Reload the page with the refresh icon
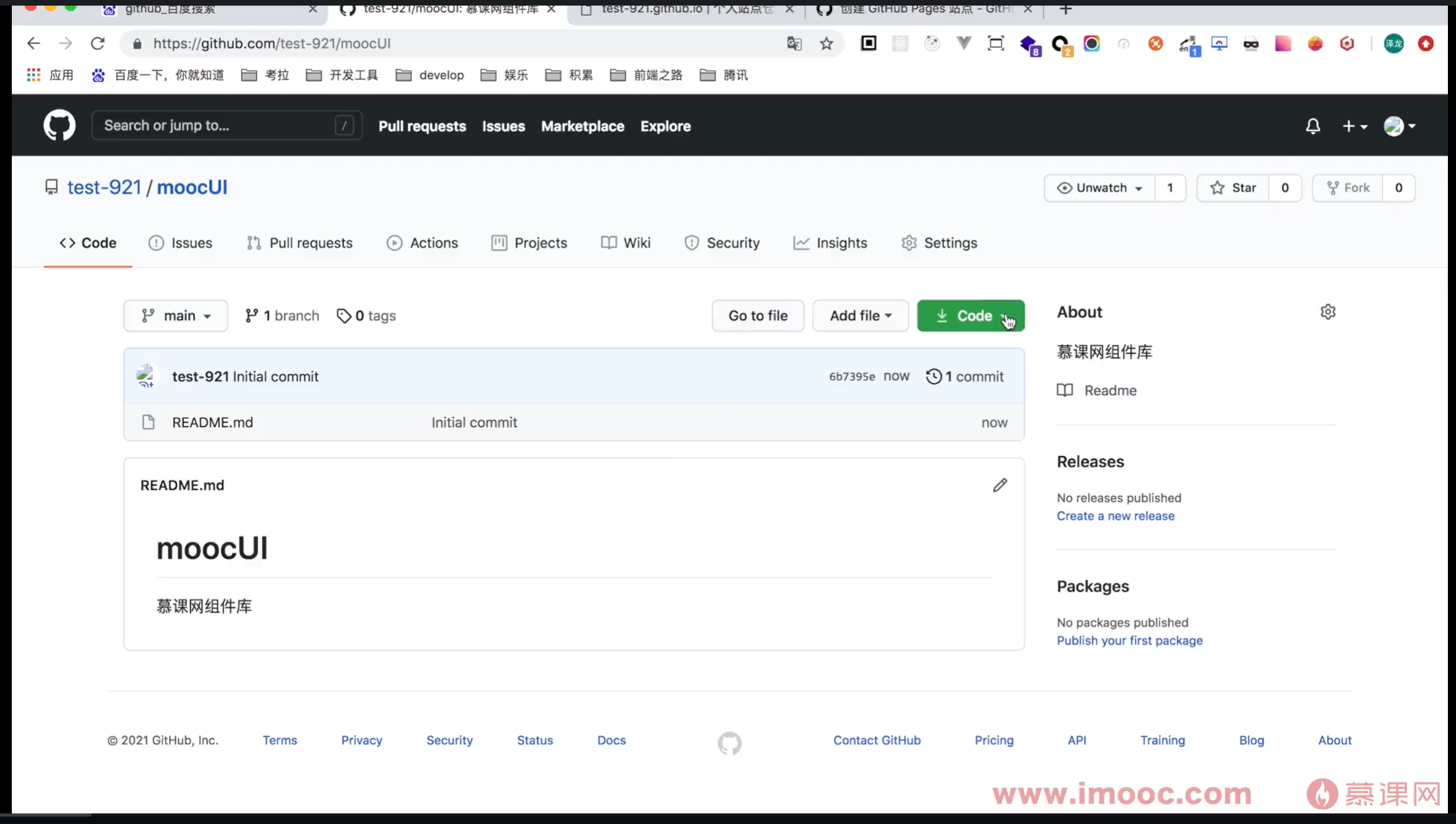 coord(98,43)
